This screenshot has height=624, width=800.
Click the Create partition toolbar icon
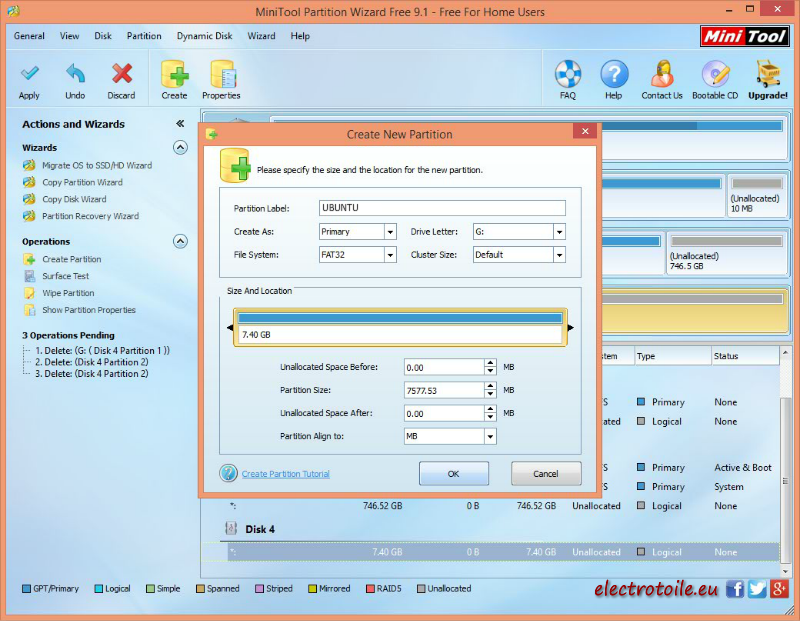(x=174, y=74)
